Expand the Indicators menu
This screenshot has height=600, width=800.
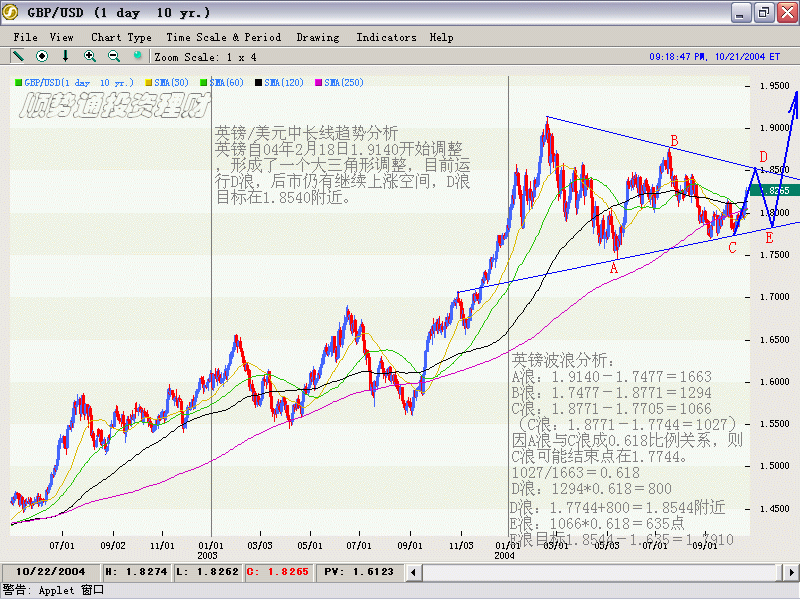386,37
